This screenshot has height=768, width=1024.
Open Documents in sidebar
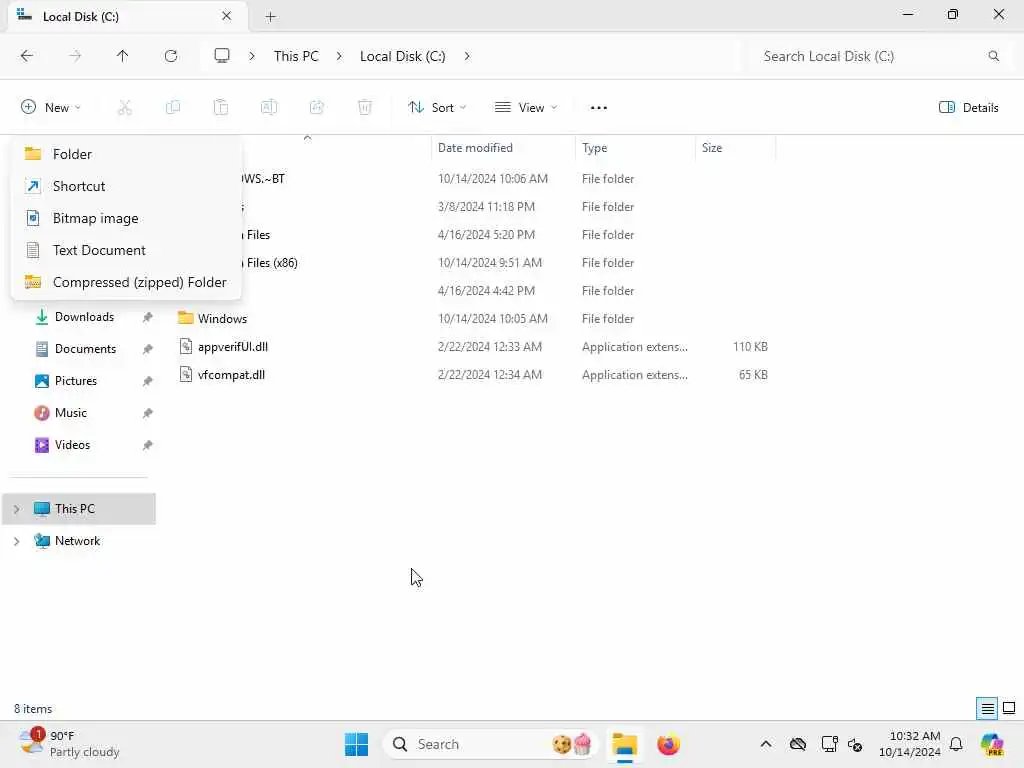click(85, 349)
